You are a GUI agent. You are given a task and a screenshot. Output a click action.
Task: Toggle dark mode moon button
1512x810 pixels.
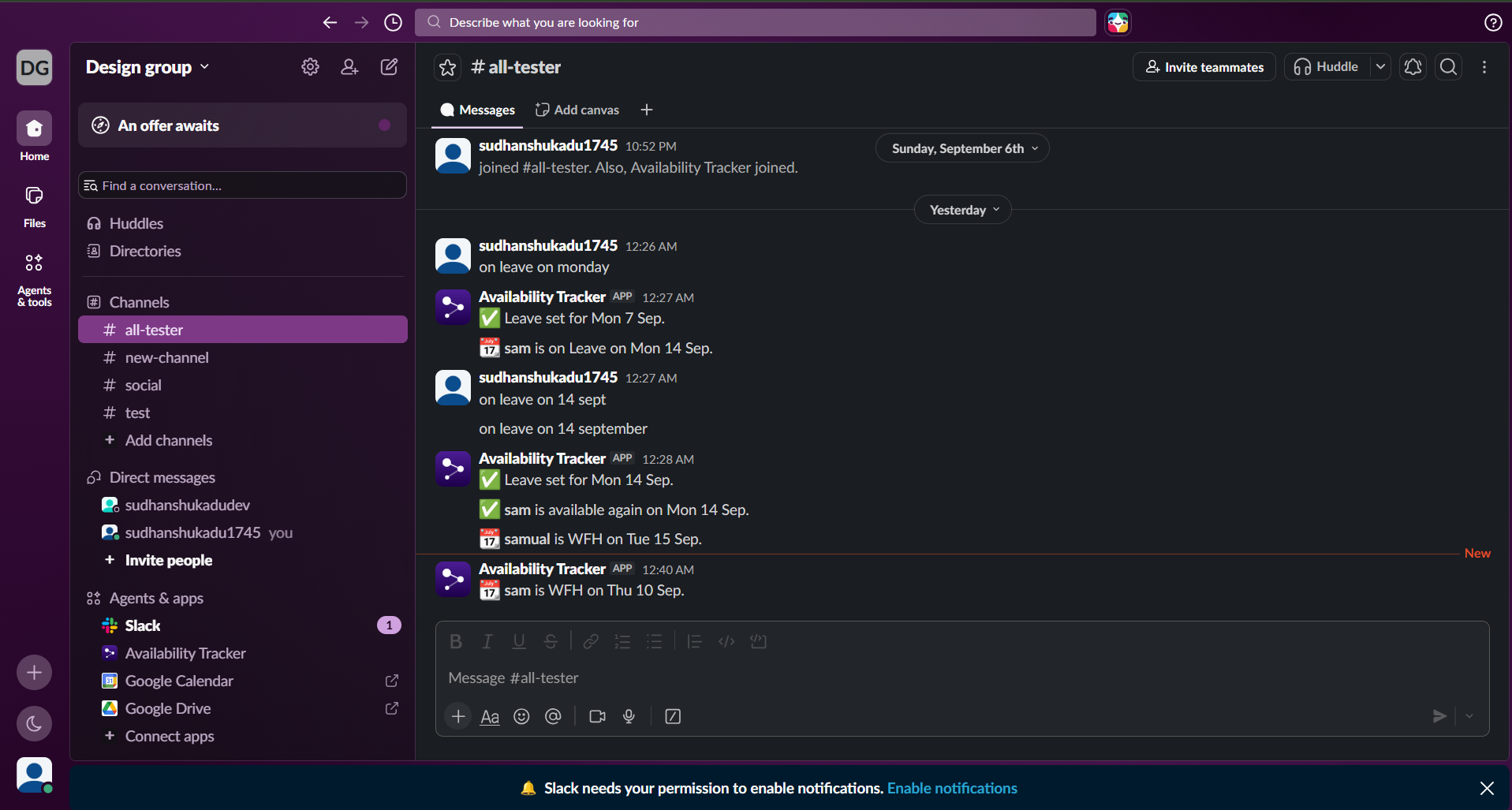click(34, 723)
